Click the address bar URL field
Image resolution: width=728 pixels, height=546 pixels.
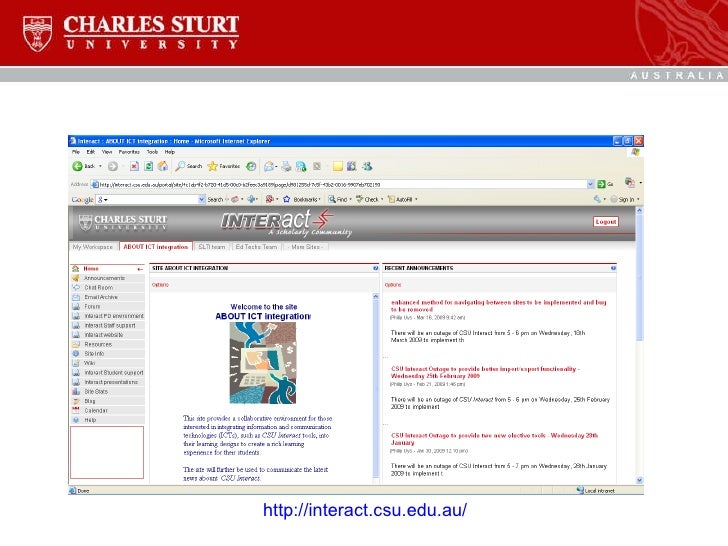click(x=343, y=184)
